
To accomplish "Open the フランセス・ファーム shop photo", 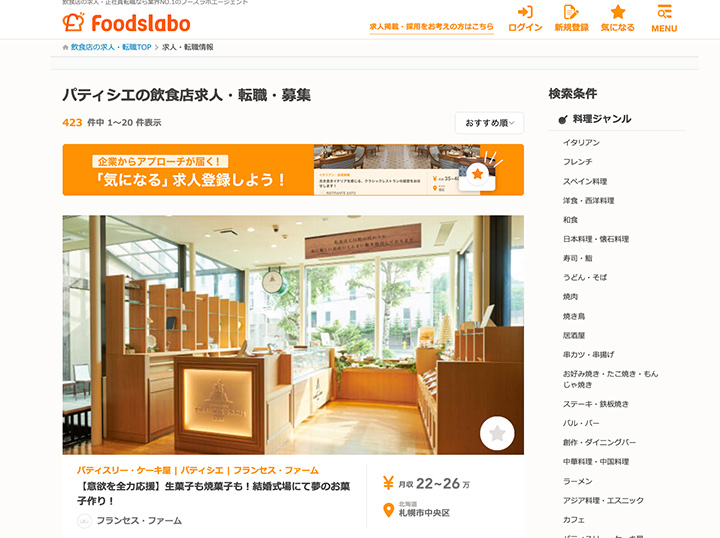I will (x=293, y=335).
